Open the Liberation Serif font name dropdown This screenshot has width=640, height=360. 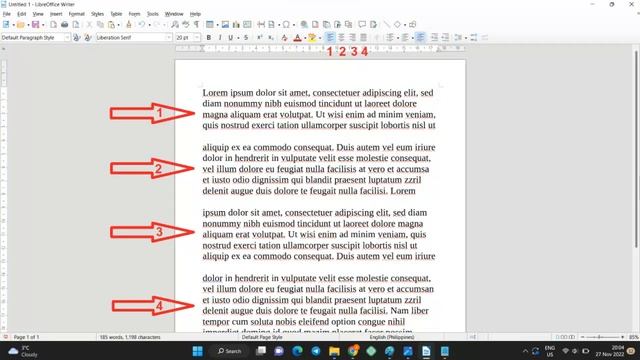168,38
